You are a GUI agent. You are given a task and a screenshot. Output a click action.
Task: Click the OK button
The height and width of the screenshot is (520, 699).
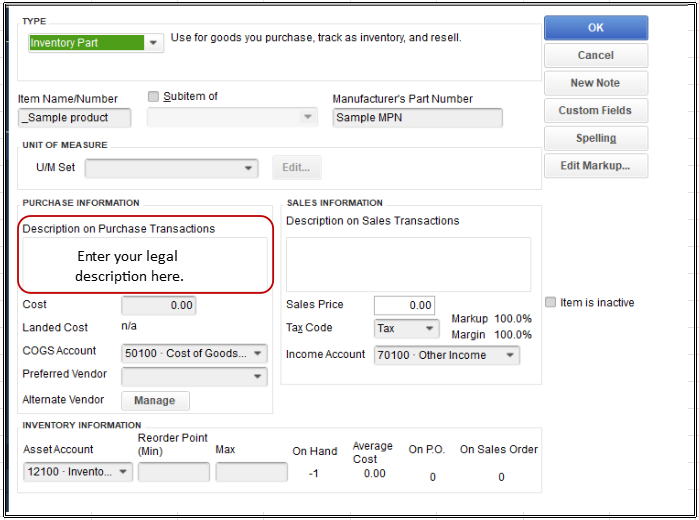[596, 28]
